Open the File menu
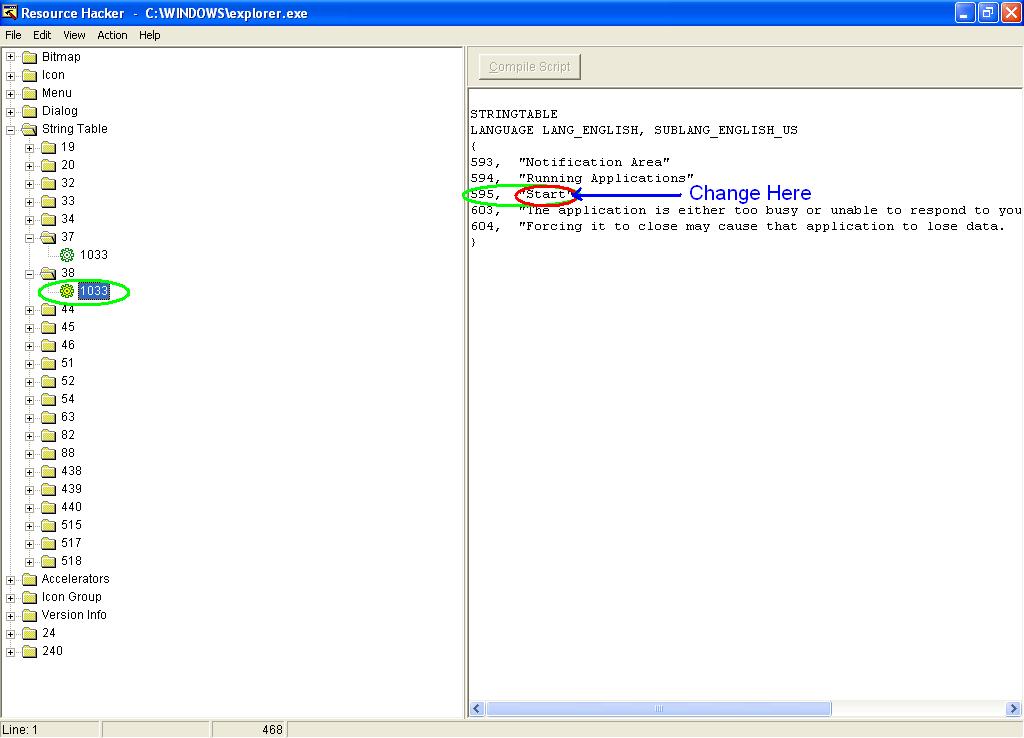1024x738 pixels. (13, 35)
